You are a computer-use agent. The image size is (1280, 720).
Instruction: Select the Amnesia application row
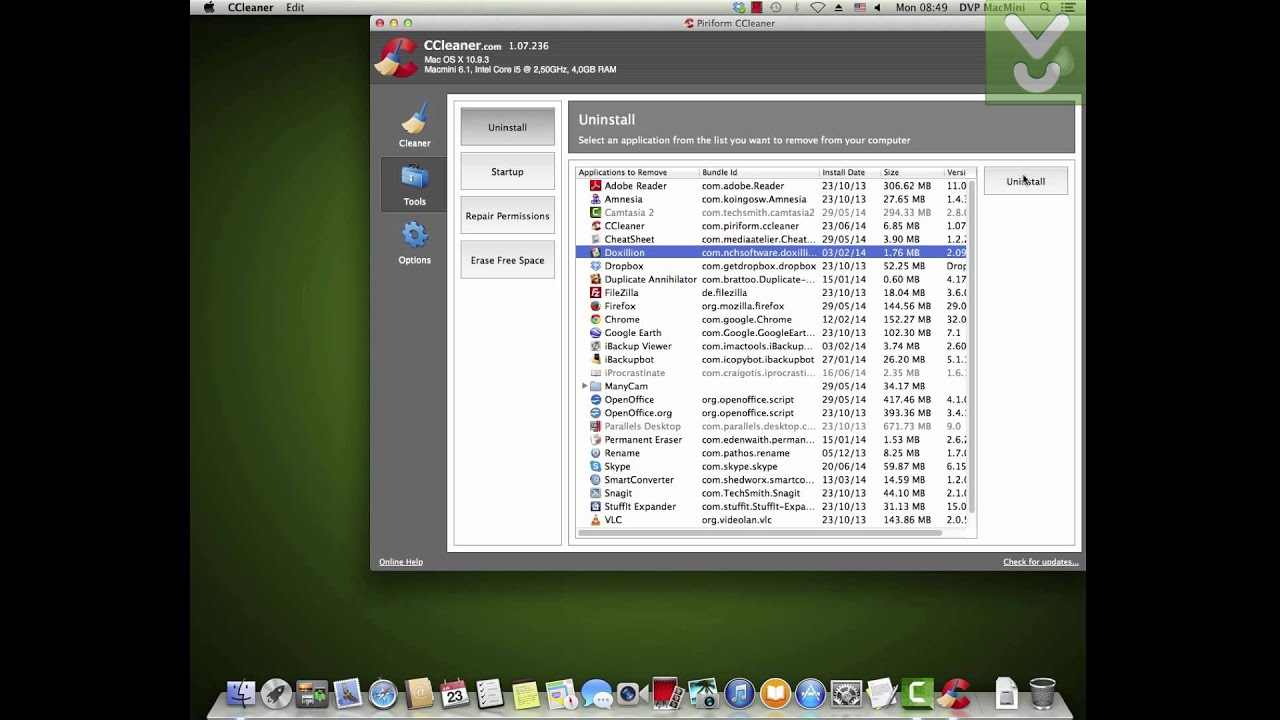click(x=771, y=199)
